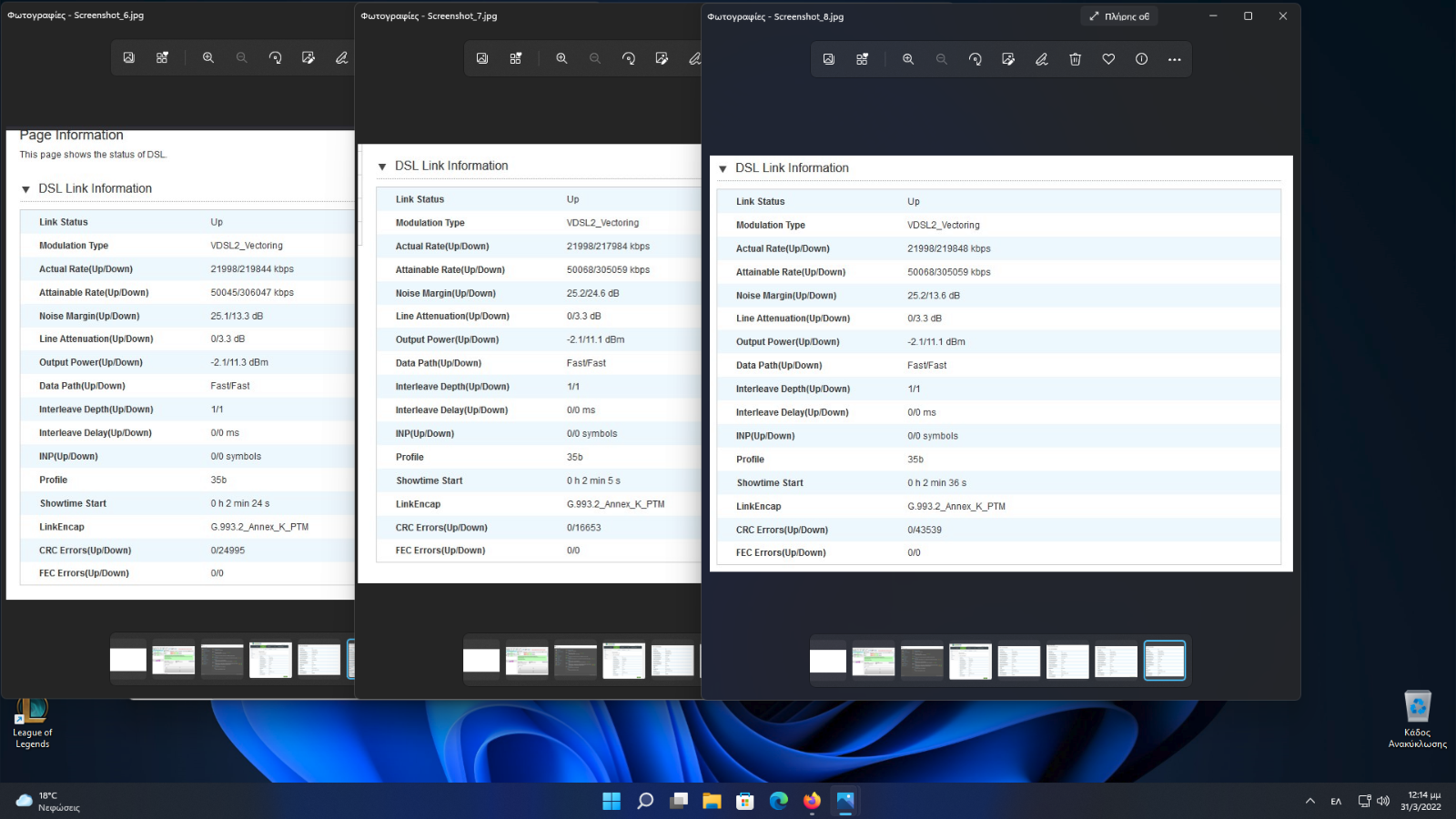Open the draw/markup pen in Screenshot_6 window

(342, 57)
